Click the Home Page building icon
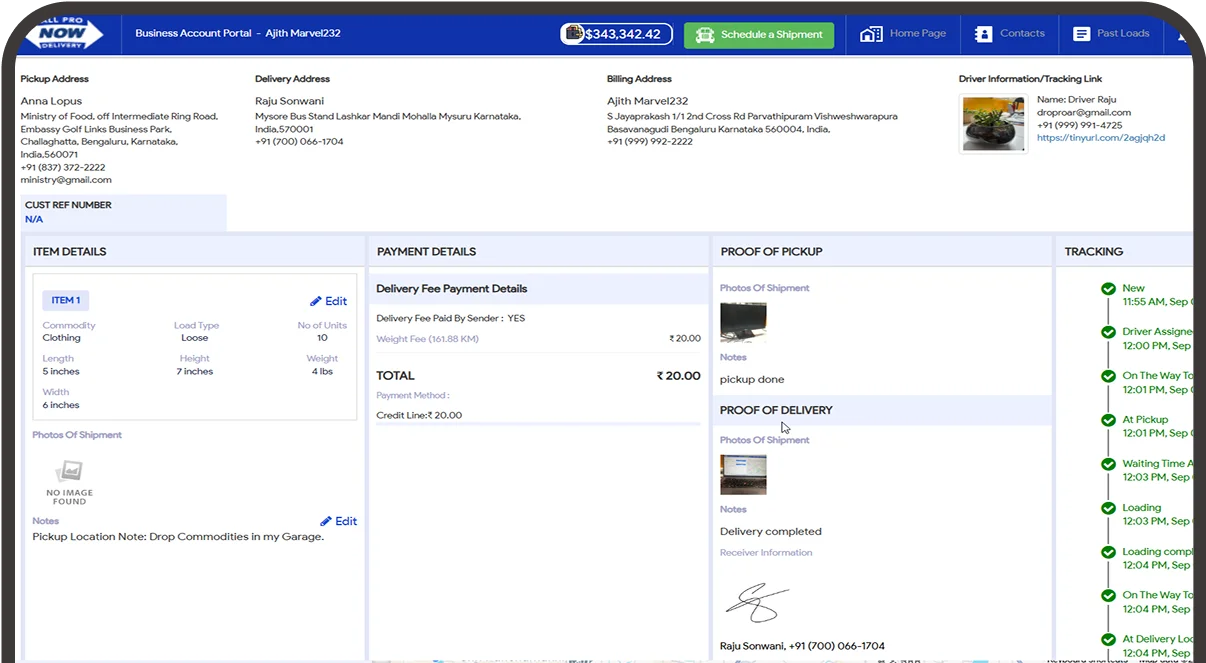The width and height of the screenshot is (1206, 663). click(x=871, y=34)
